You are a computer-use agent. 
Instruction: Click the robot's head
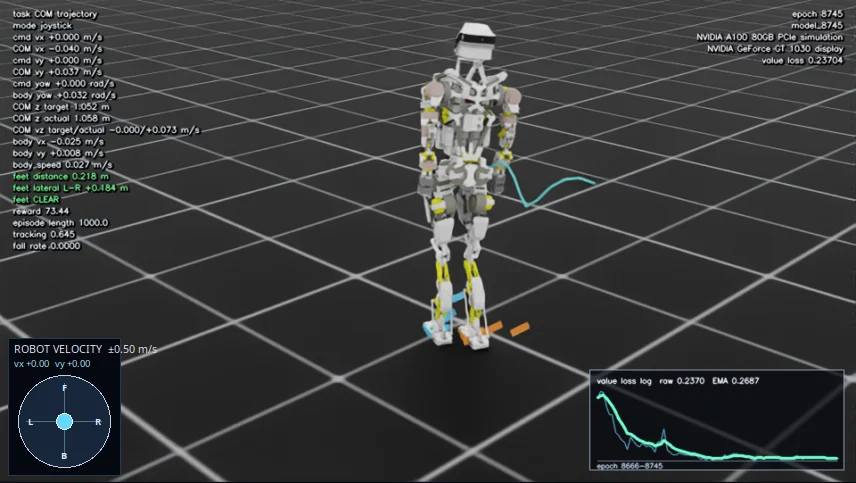click(x=475, y=40)
